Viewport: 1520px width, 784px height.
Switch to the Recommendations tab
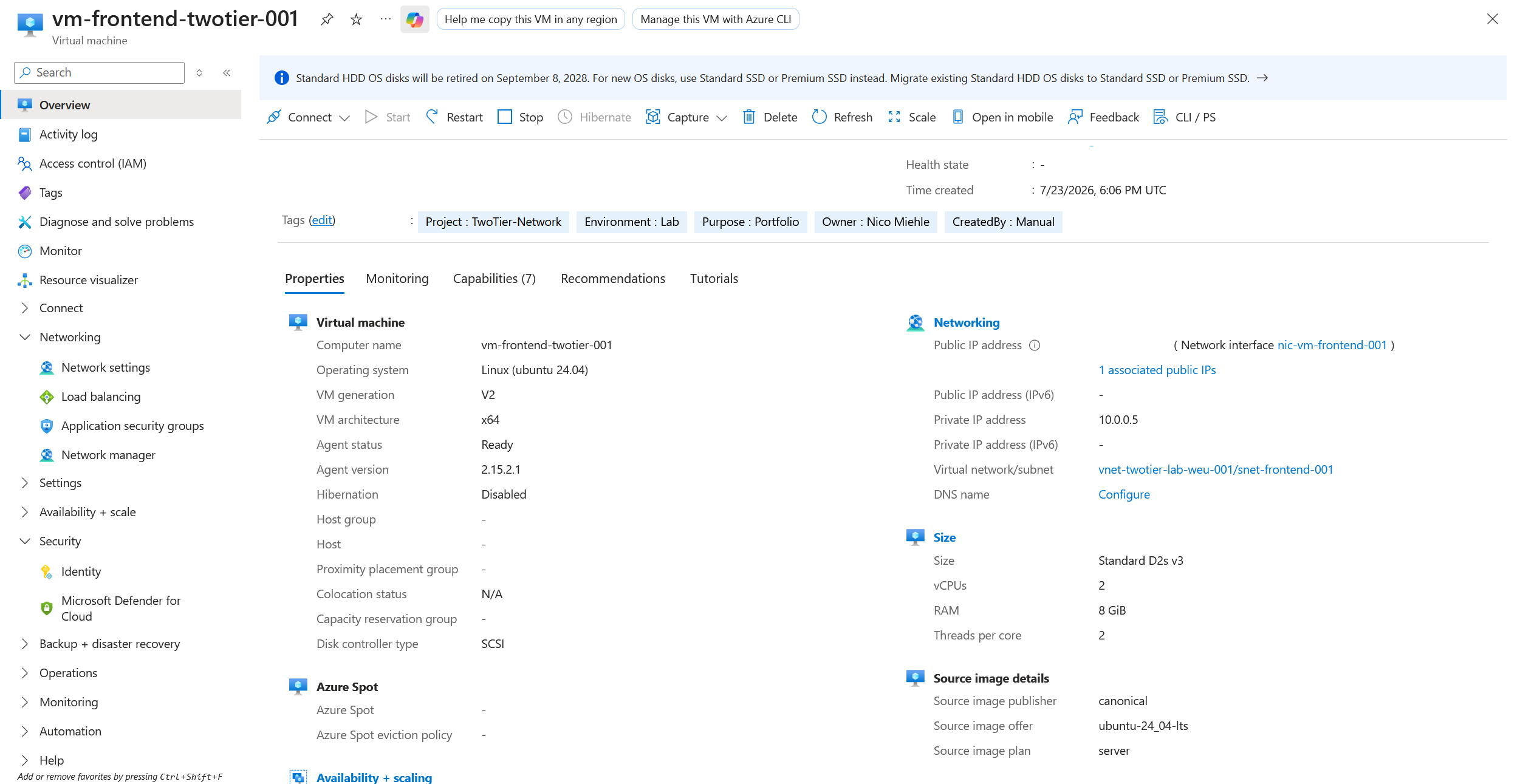pyautogui.click(x=613, y=279)
